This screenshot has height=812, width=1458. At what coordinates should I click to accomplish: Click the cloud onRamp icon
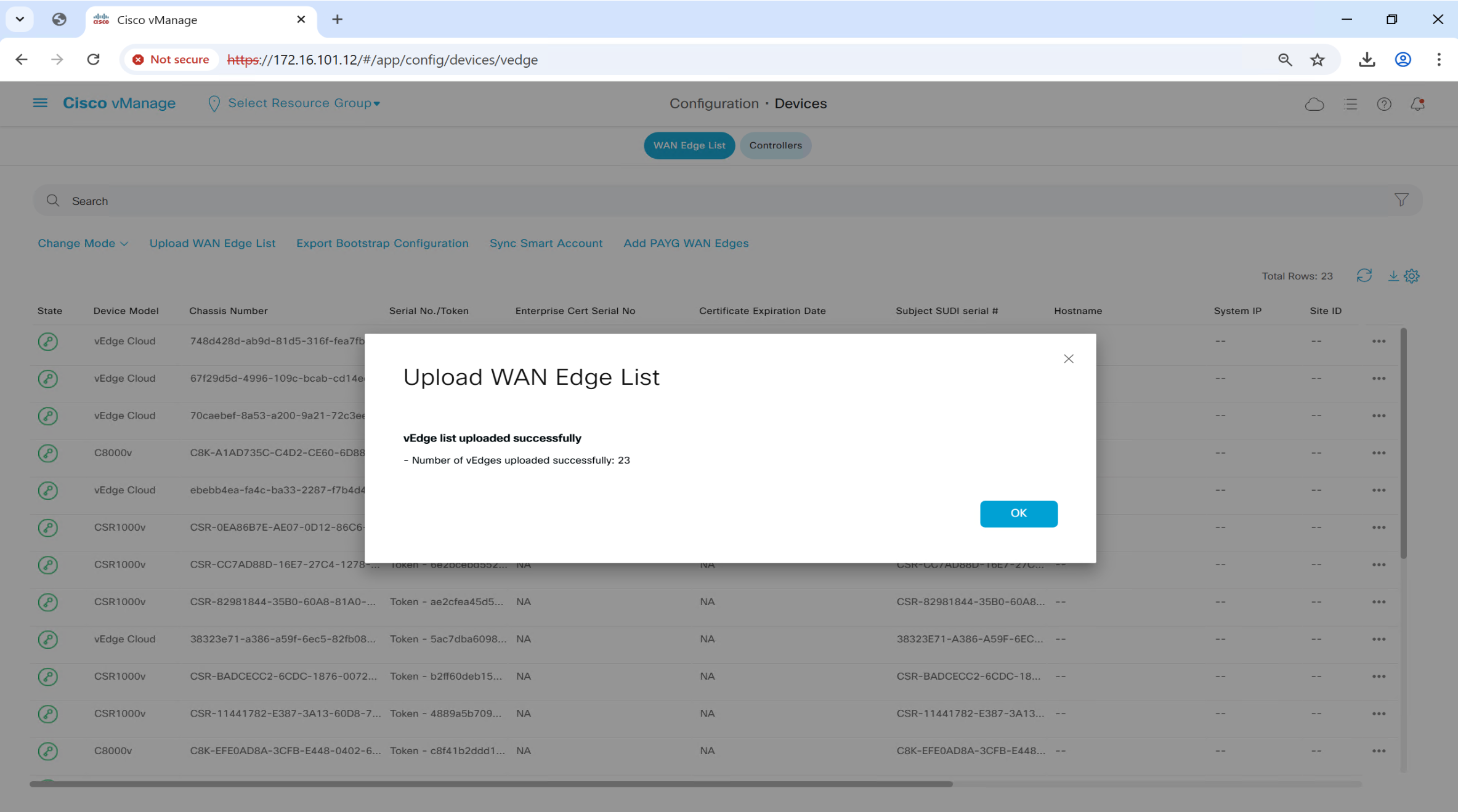1314,104
